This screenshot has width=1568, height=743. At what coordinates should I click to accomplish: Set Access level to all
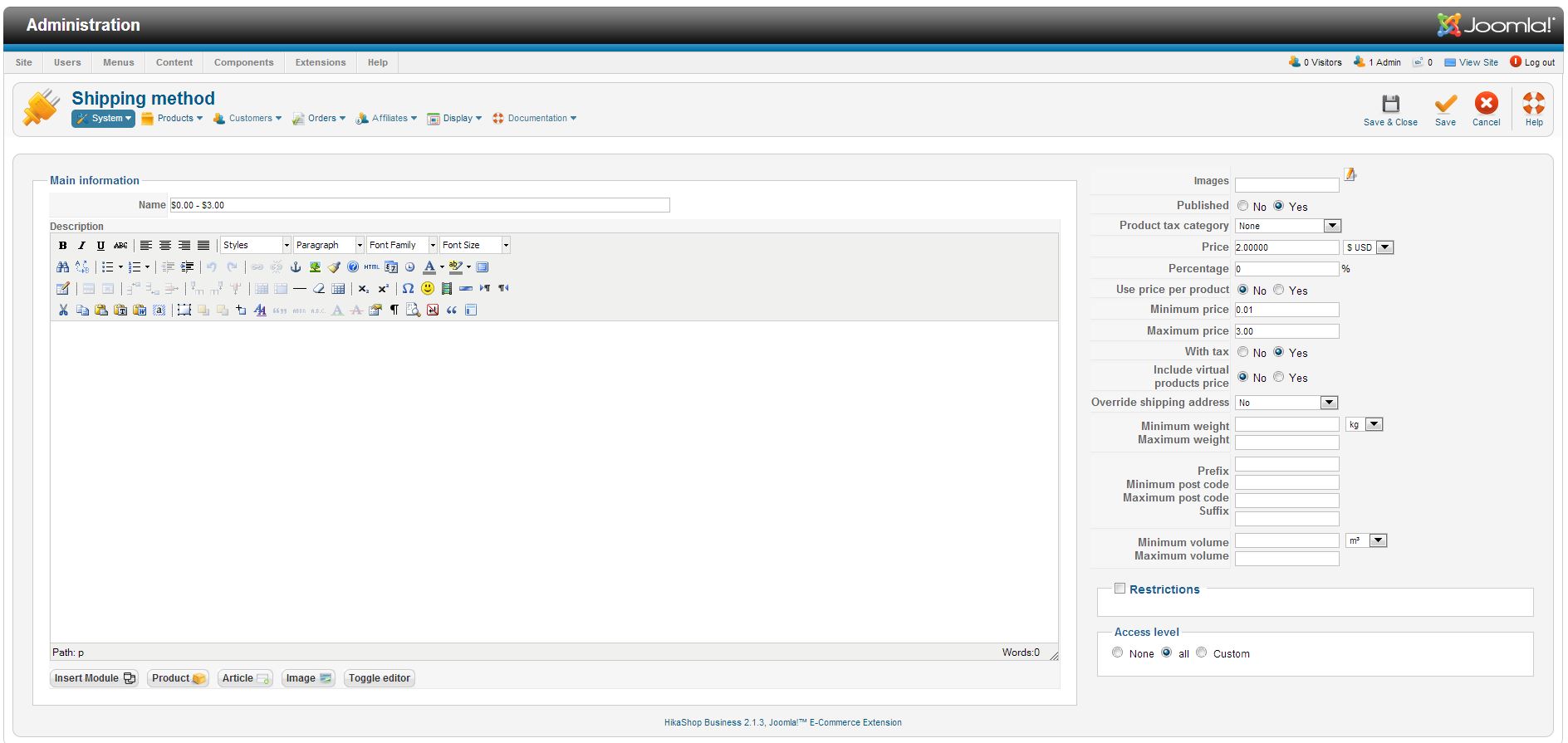(1167, 653)
